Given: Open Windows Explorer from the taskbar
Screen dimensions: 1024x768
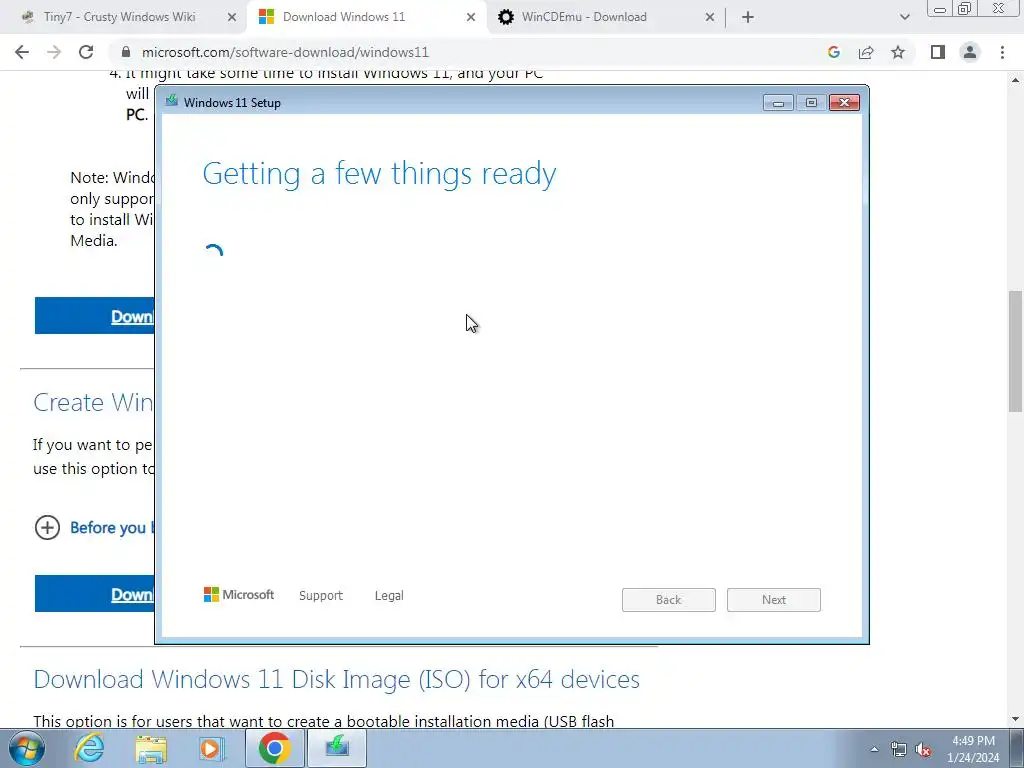Looking at the screenshot, I should point(151,748).
